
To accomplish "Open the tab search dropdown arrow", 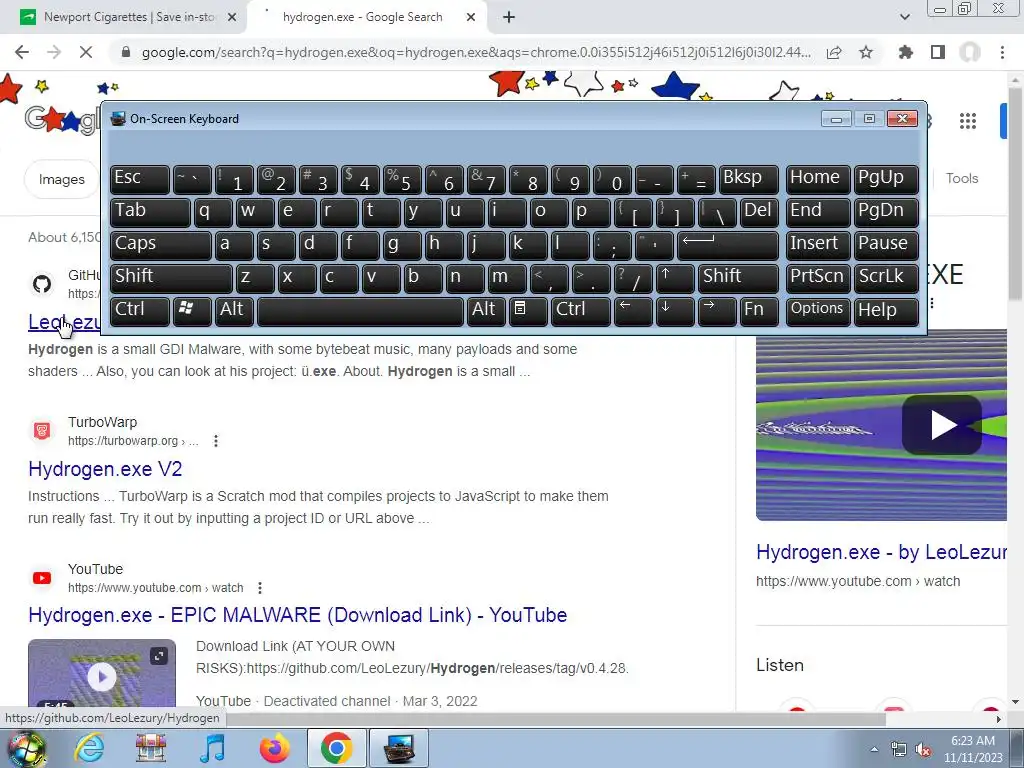I will 904,18.
